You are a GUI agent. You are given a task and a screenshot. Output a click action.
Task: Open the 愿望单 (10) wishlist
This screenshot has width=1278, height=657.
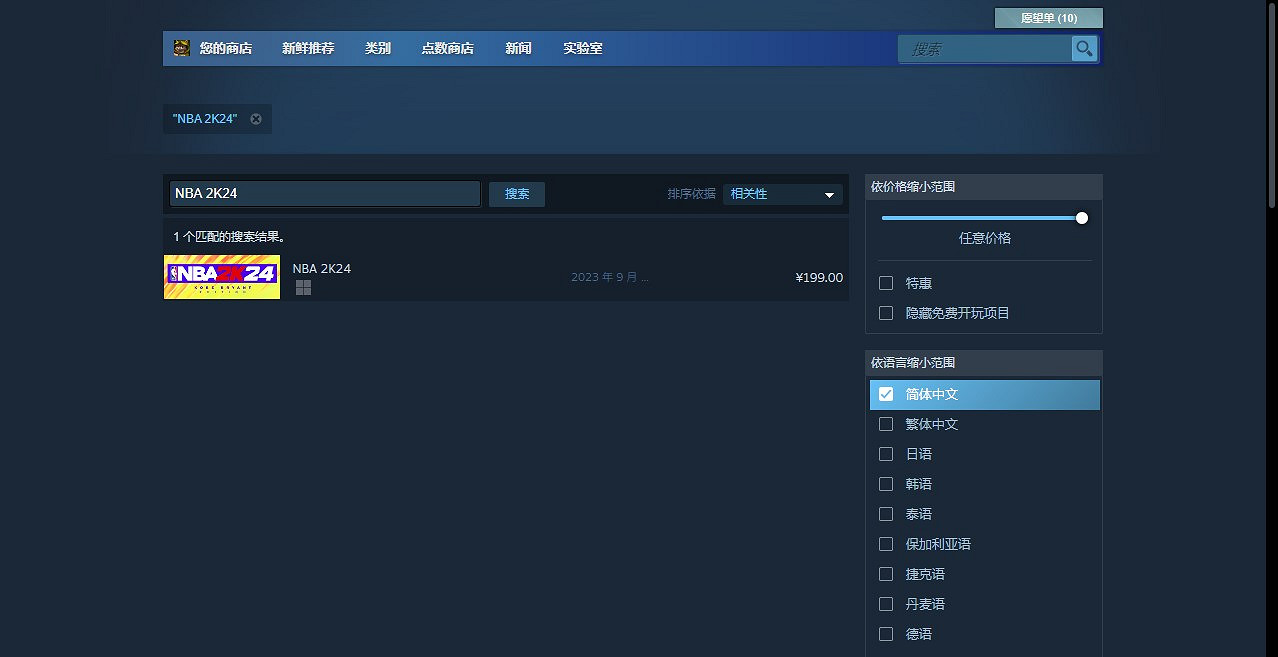(1047, 17)
